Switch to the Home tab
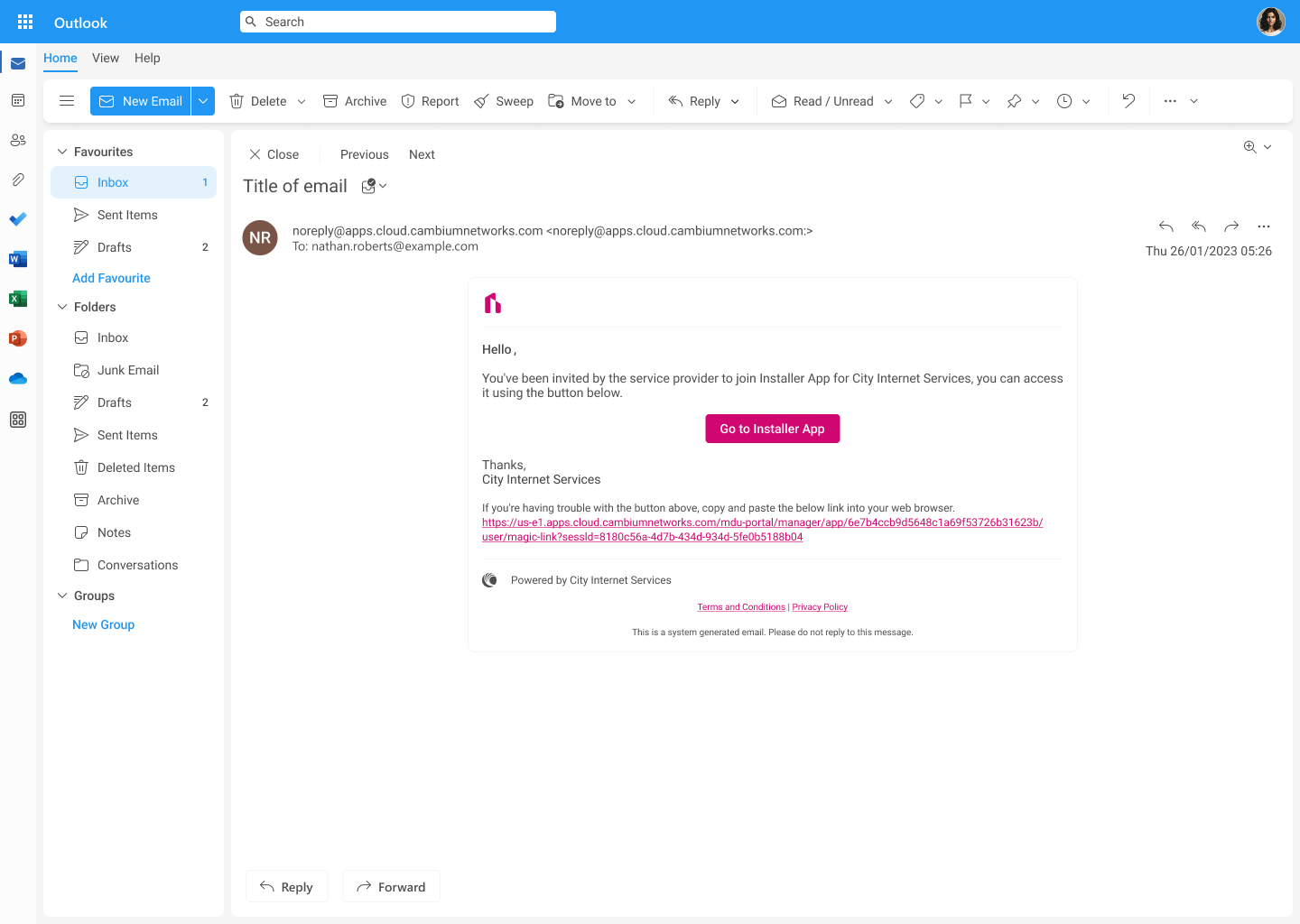 click(x=60, y=58)
